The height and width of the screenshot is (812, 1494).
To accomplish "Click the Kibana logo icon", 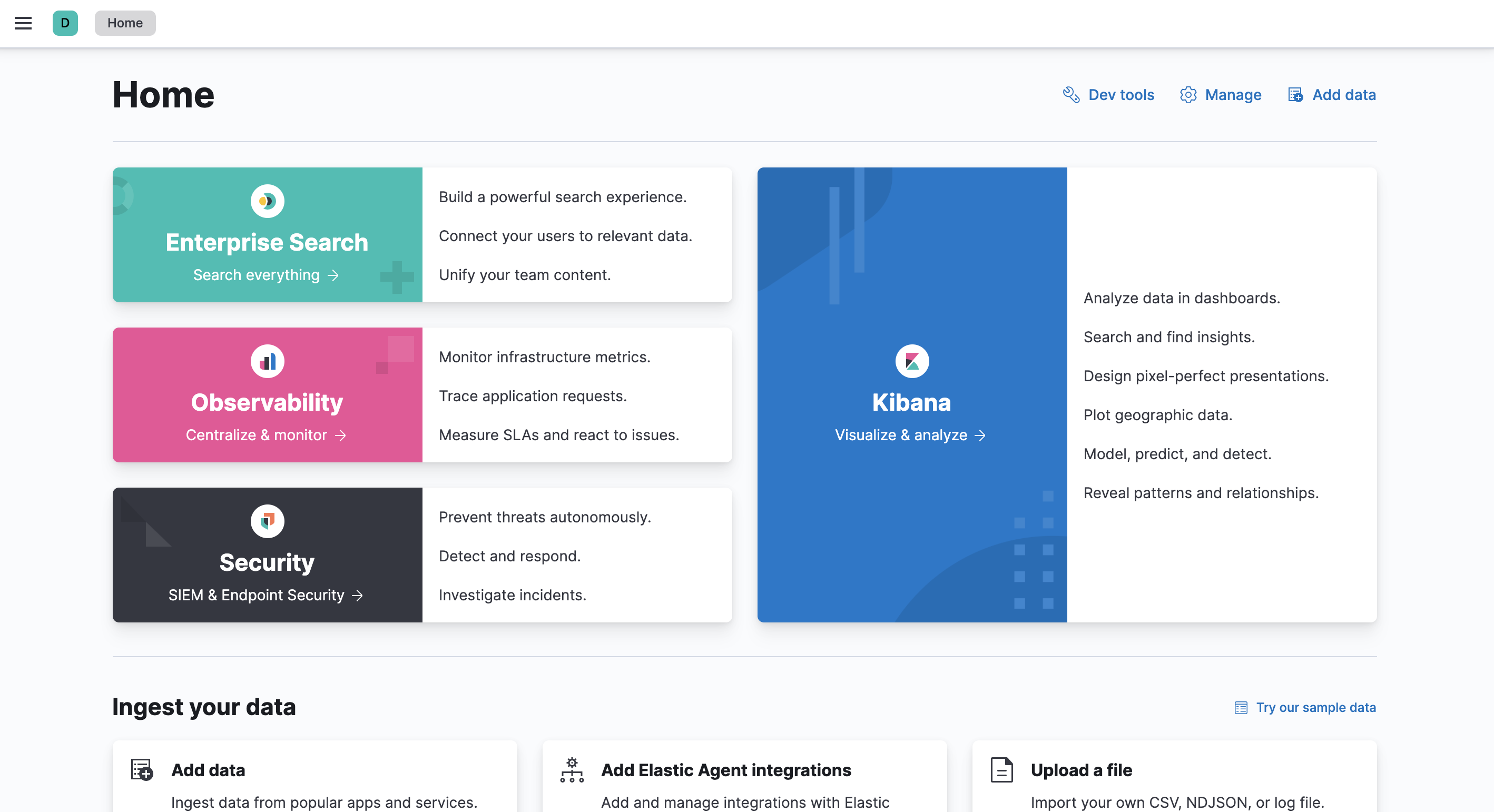I will point(912,361).
